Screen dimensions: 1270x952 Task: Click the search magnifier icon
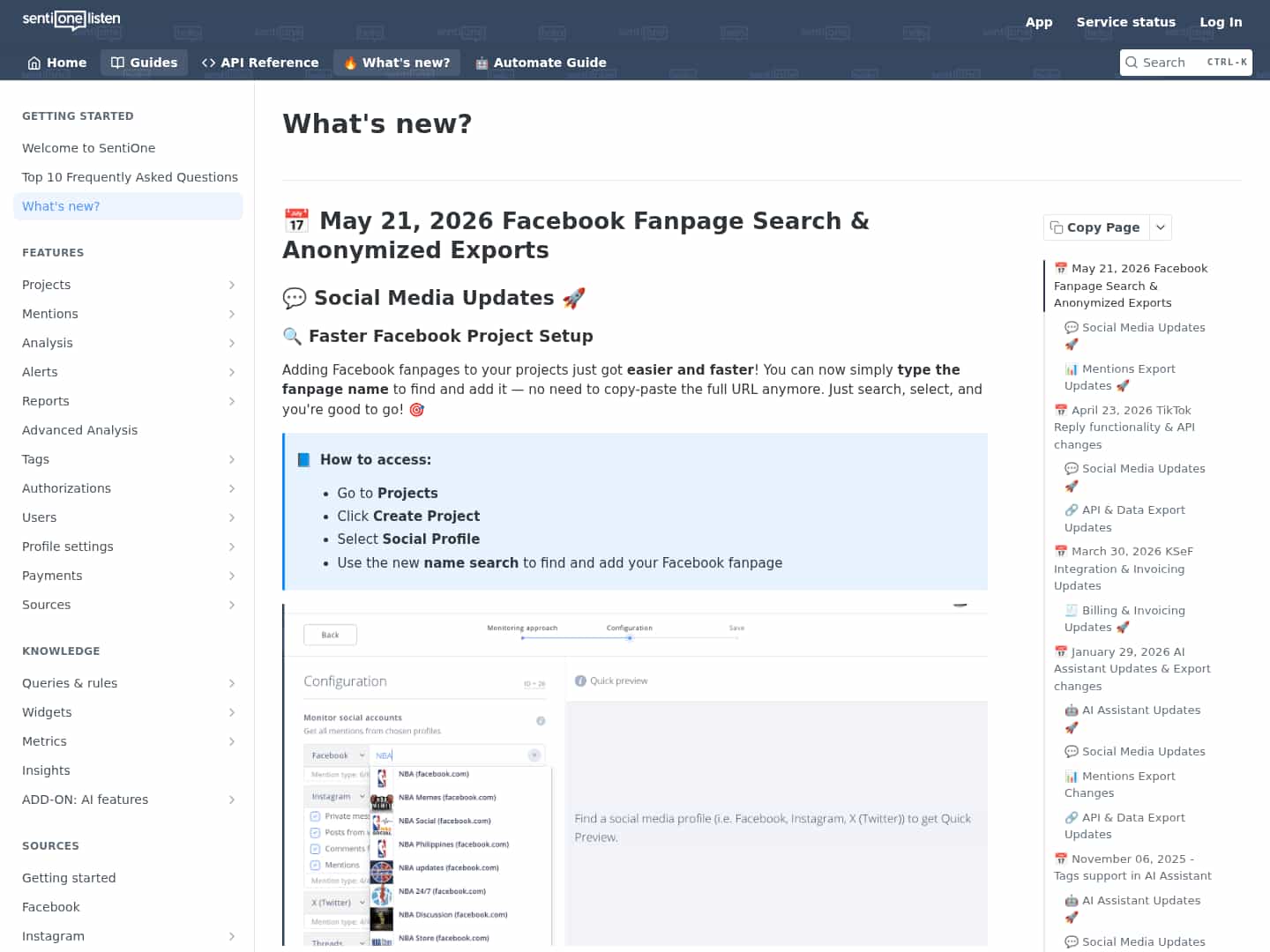(x=1132, y=63)
